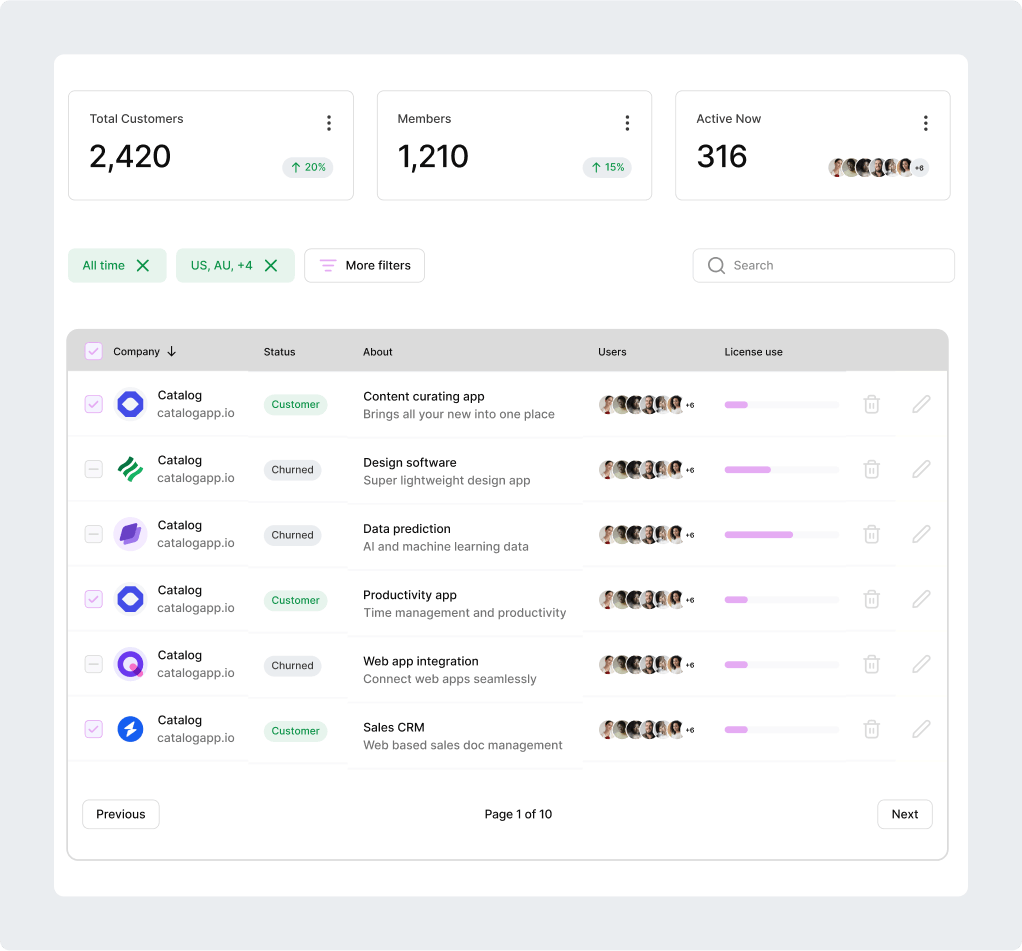The width and height of the screenshot is (1022, 951).
Task: Edit the Sales CRM row with pencil icon
Action: pyautogui.click(x=921, y=729)
